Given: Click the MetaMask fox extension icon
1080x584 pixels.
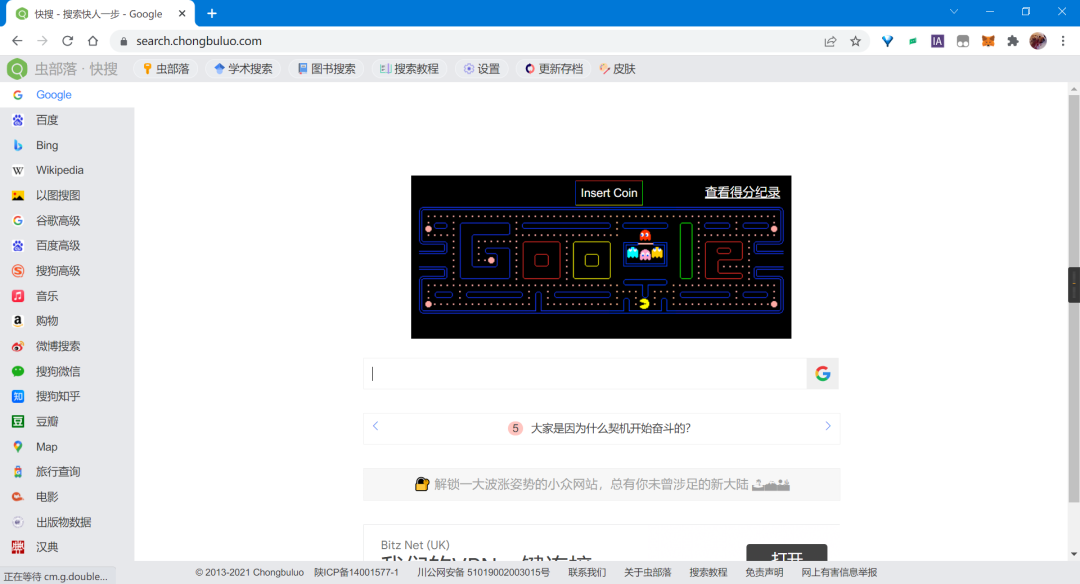Looking at the screenshot, I should pos(988,41).
